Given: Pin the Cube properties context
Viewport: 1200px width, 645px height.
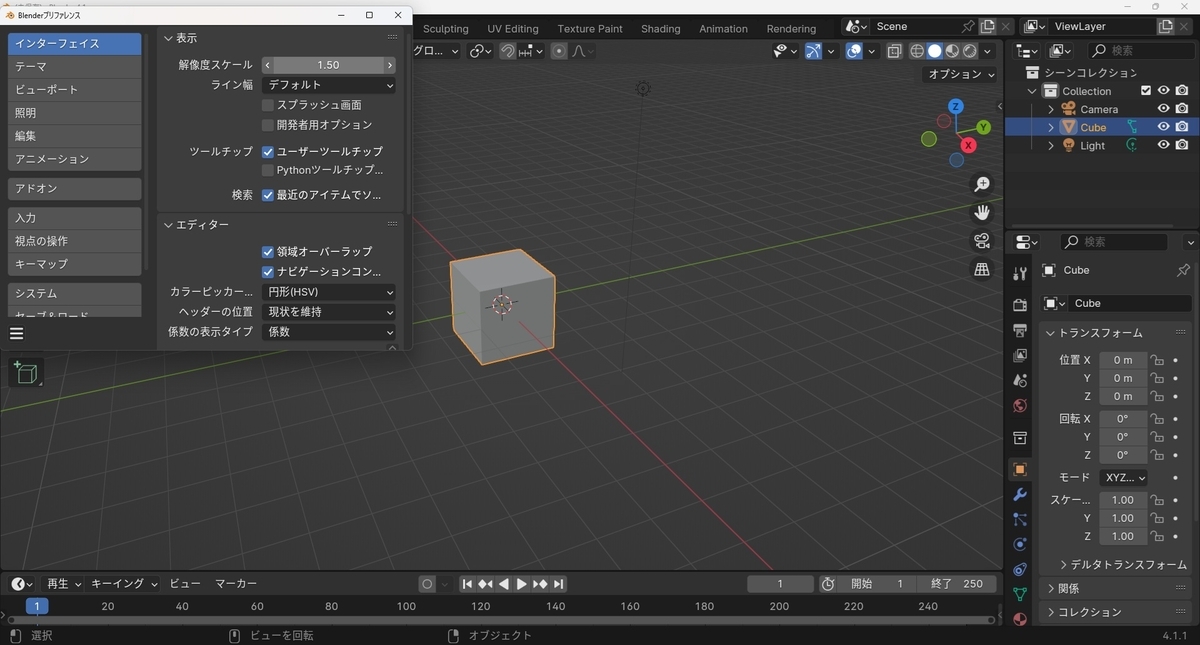Looking at the screenshot, I should (x=1183, y=270).
